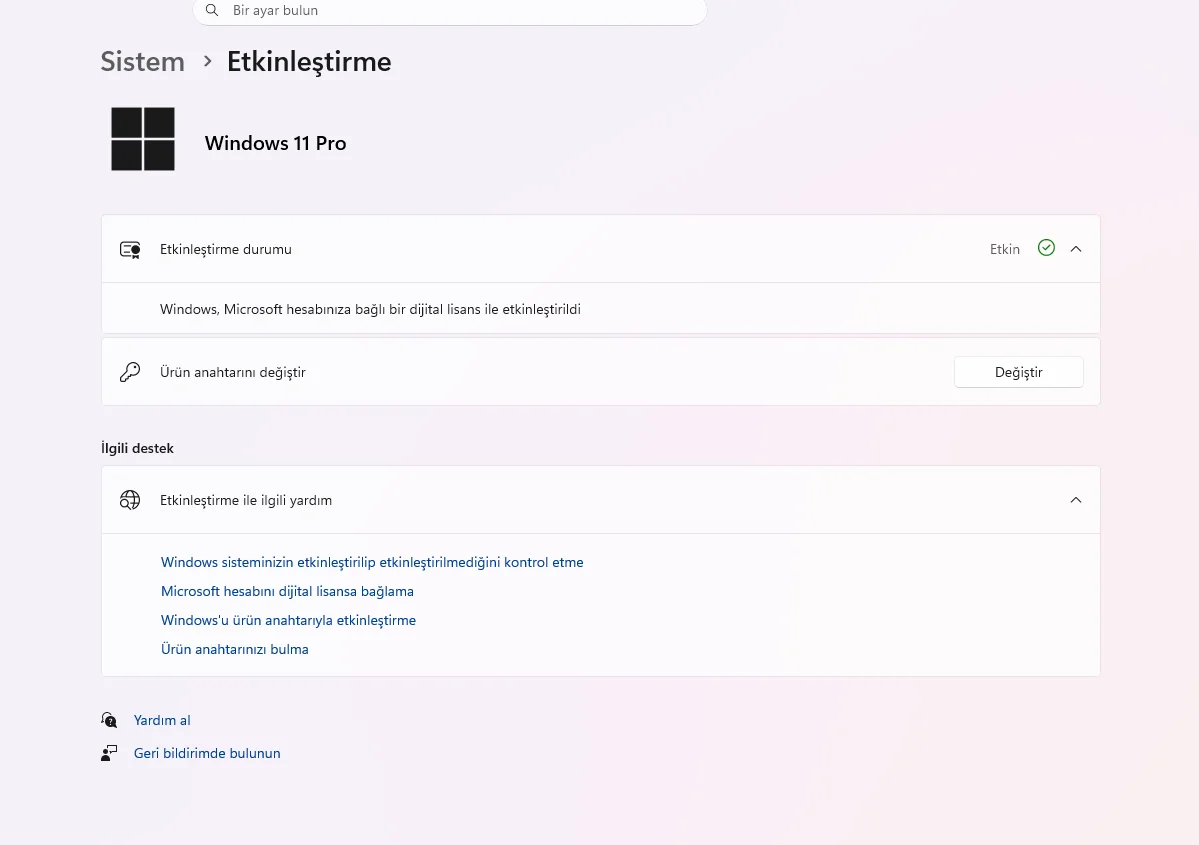Open link about checking Windows activation
This screenshot has width=1199, height=845.
372,562
